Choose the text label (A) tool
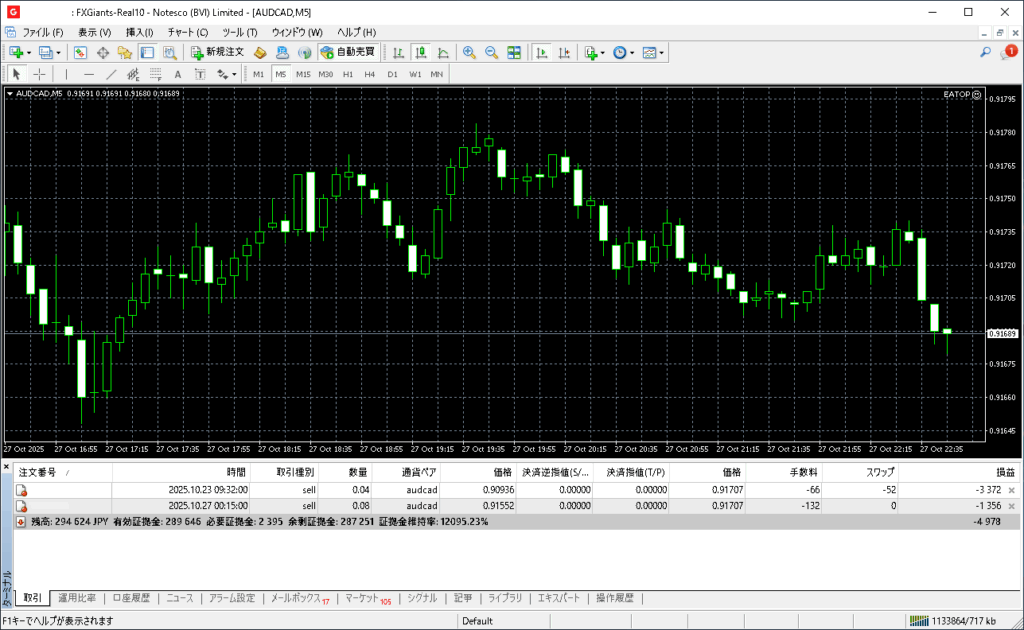This screenshot has height=630, width=1024. click(x=178, y=74)
